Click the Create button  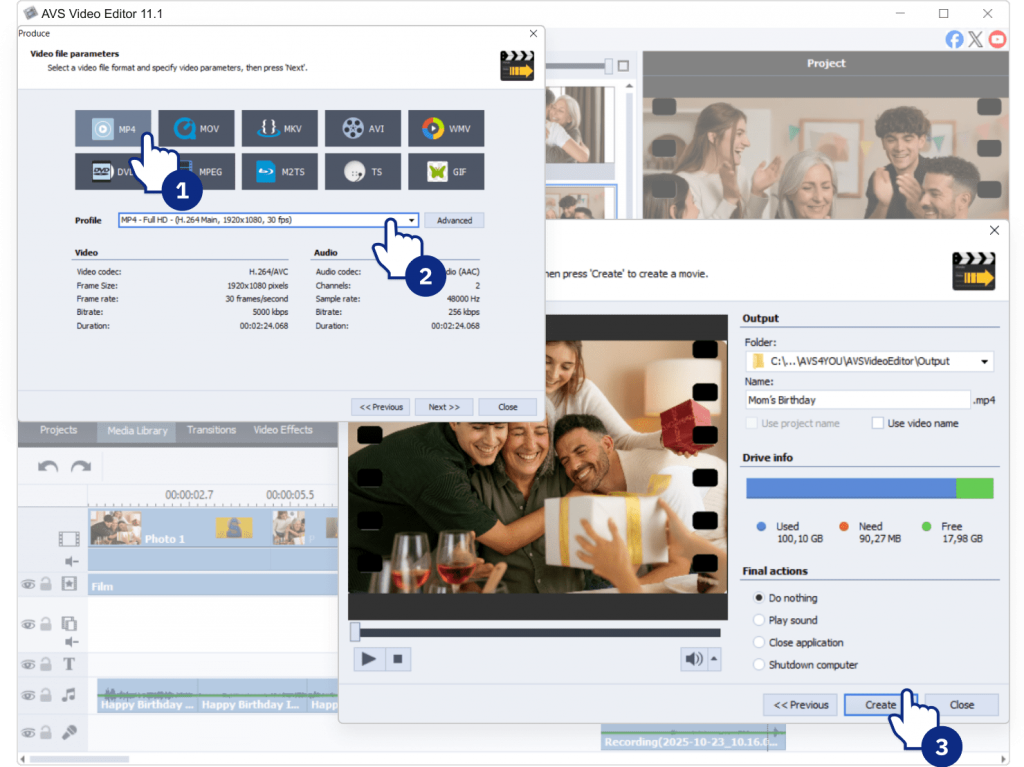880,705
